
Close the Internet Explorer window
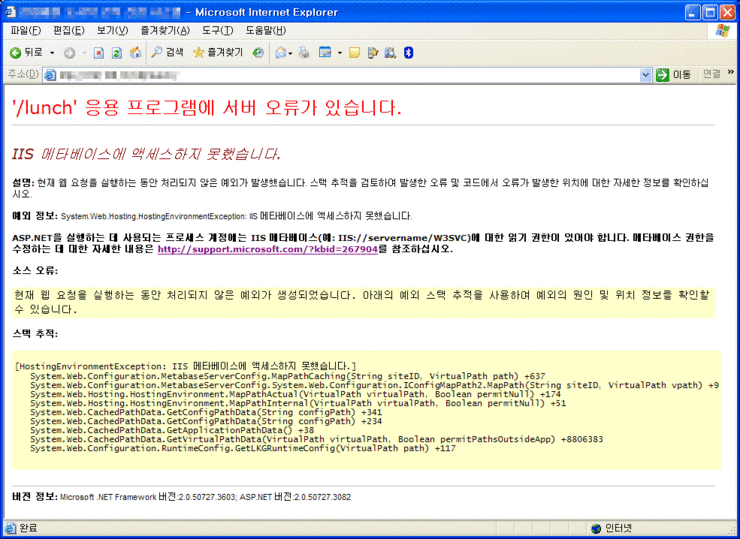tap(728, 12)
